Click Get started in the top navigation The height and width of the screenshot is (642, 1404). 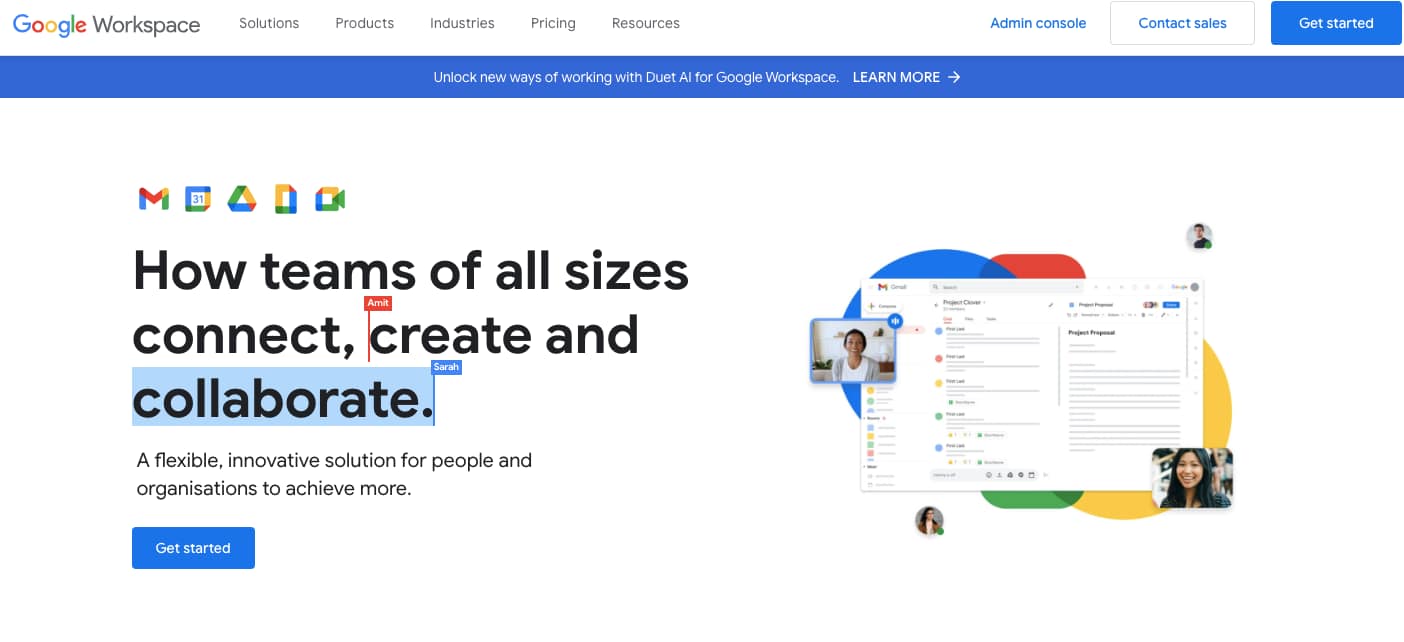point(1335,23)
